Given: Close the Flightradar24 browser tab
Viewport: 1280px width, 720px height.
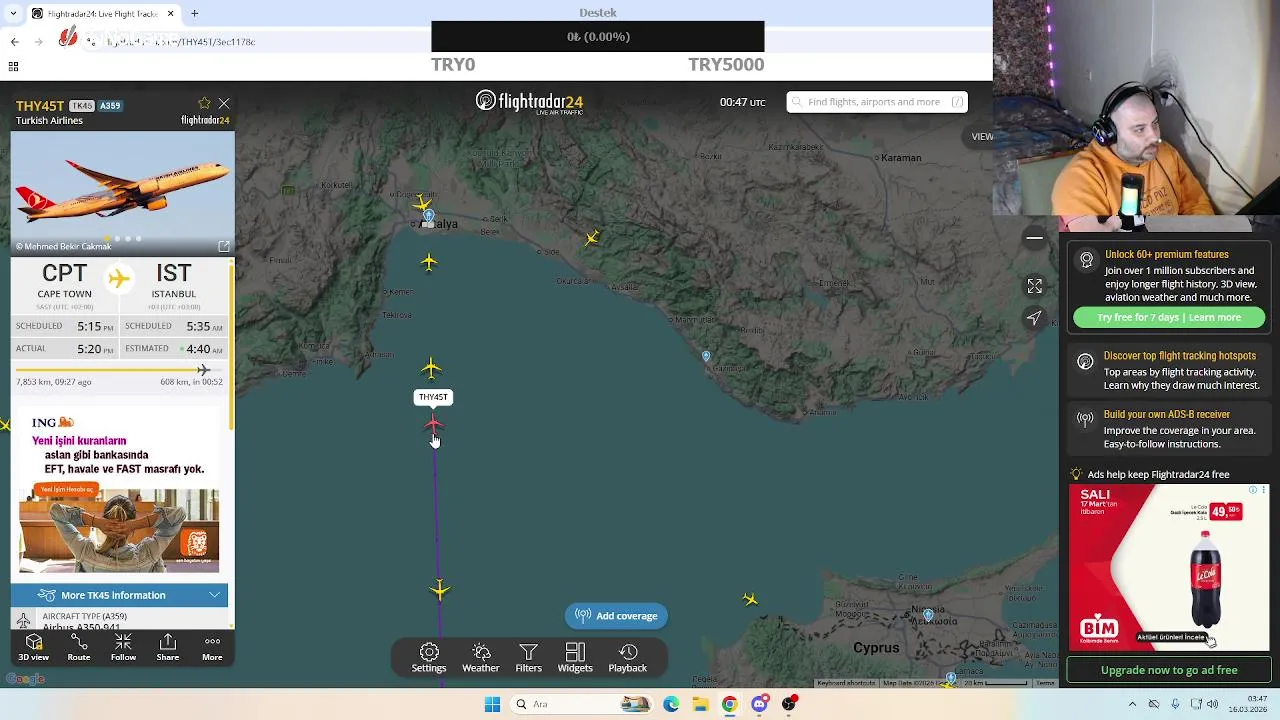Looking at the screenshot, I should point(170,13).
